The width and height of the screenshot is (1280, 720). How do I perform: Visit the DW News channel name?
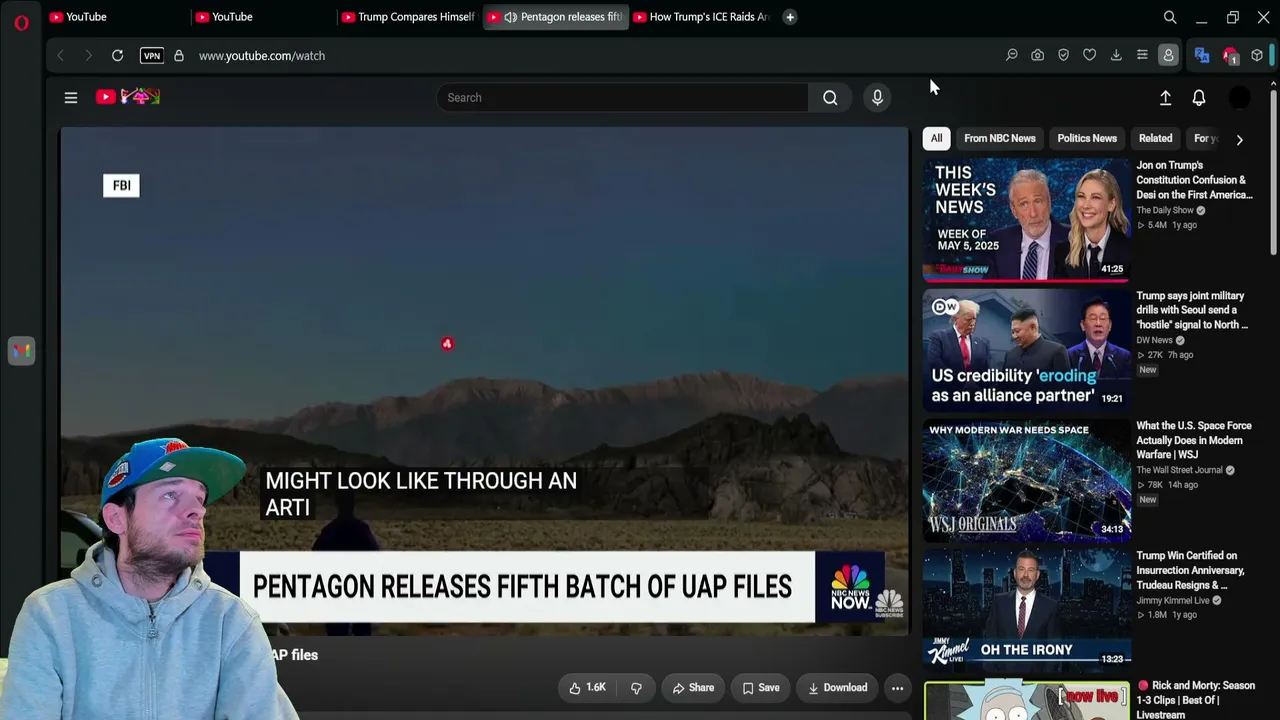tap(1154, 341)
